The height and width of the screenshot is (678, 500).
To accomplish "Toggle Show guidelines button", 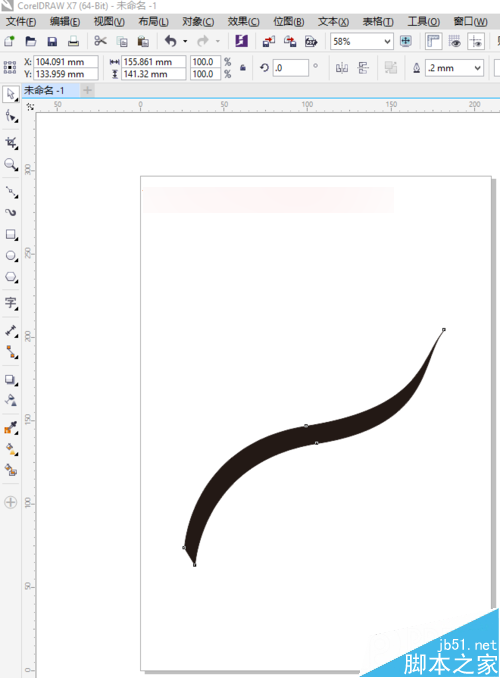I will [476, 42].
